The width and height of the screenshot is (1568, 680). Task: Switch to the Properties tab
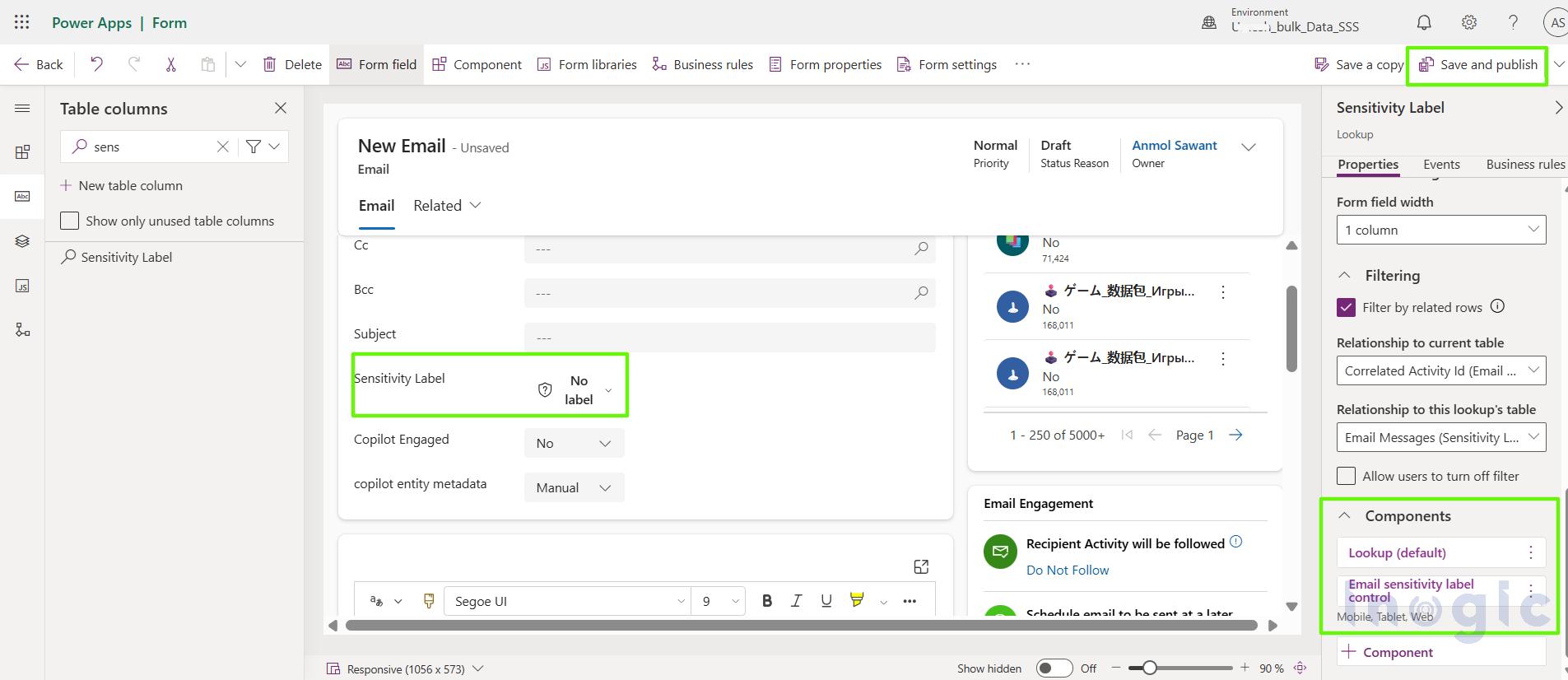pos(1368,164)
